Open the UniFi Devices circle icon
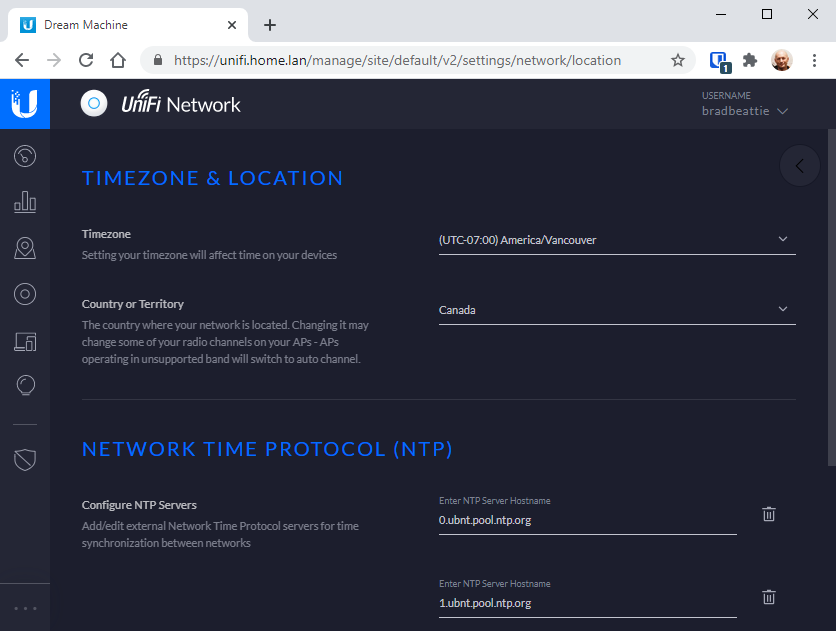Viewport: 836px width, 631px height. click(x=25, y=294)
